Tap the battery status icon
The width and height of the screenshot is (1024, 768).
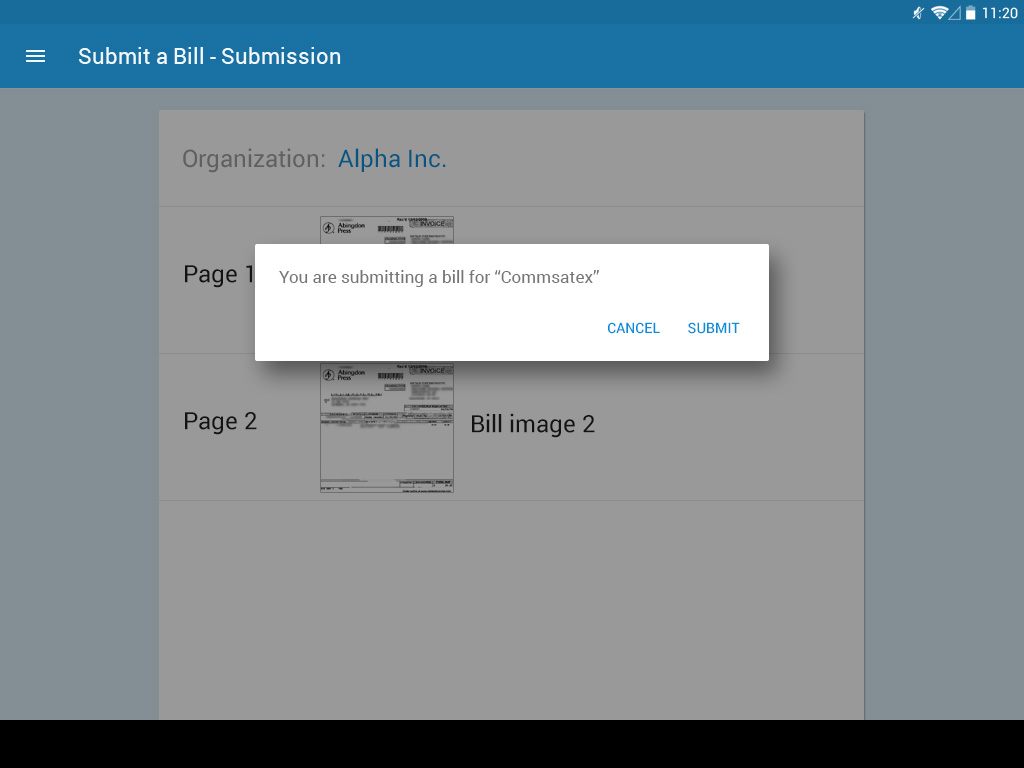[x=970, y=13]
